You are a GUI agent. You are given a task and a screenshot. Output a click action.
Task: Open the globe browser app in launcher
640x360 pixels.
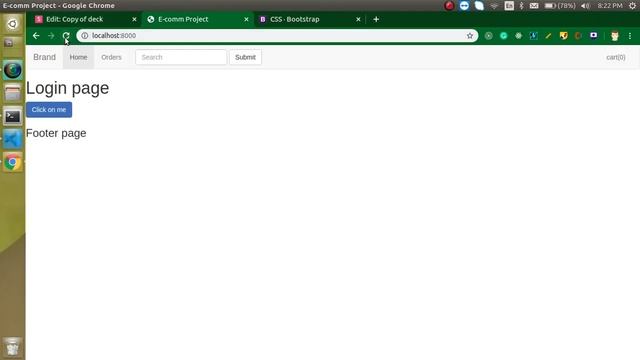point(13,70)
